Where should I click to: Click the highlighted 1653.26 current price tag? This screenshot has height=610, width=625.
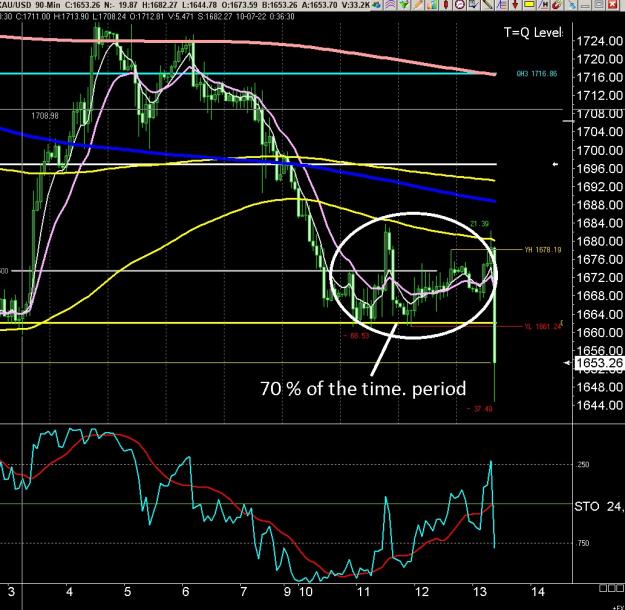point(599,363)
